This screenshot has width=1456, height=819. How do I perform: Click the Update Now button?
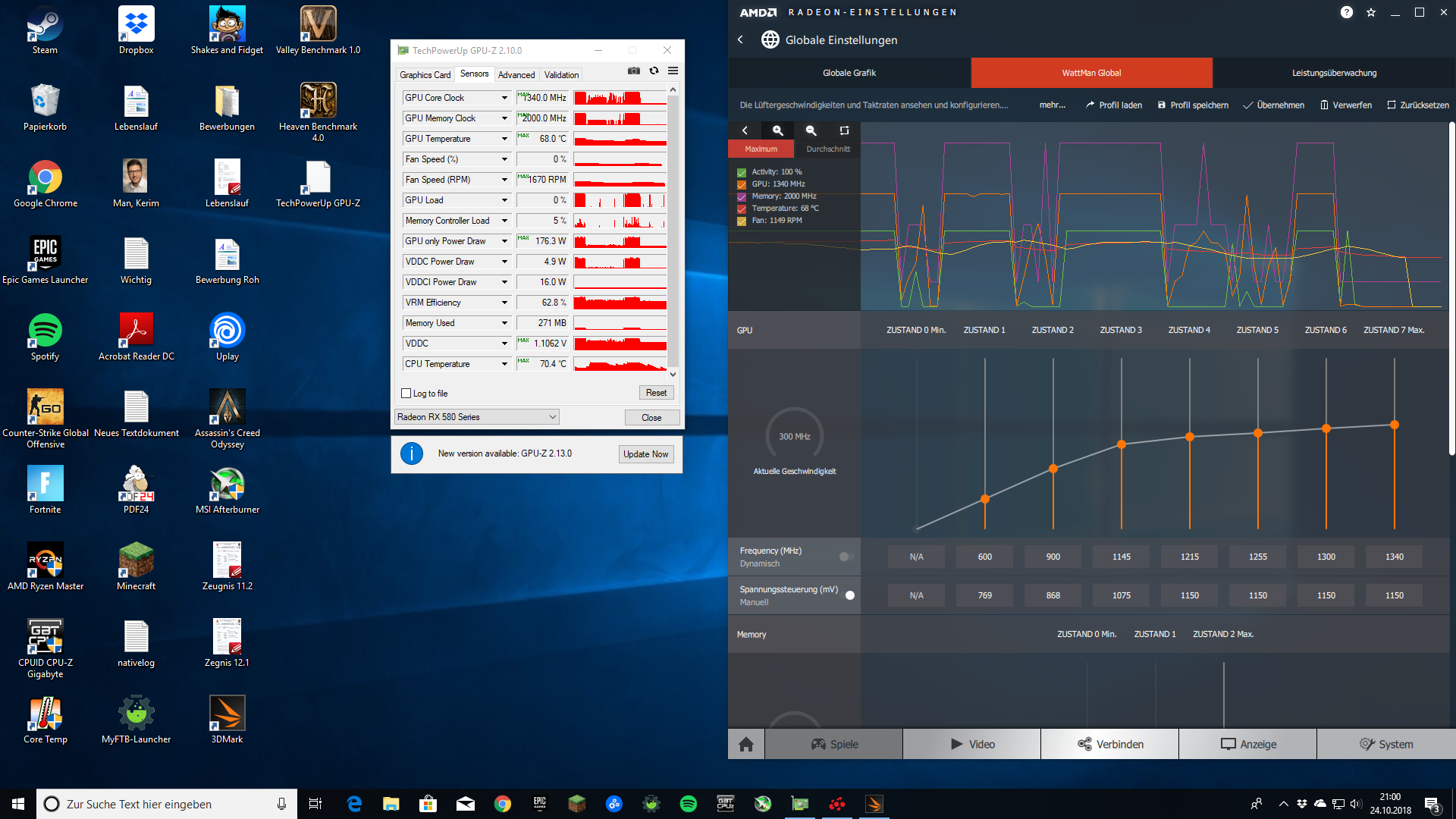tap(645, 454)
